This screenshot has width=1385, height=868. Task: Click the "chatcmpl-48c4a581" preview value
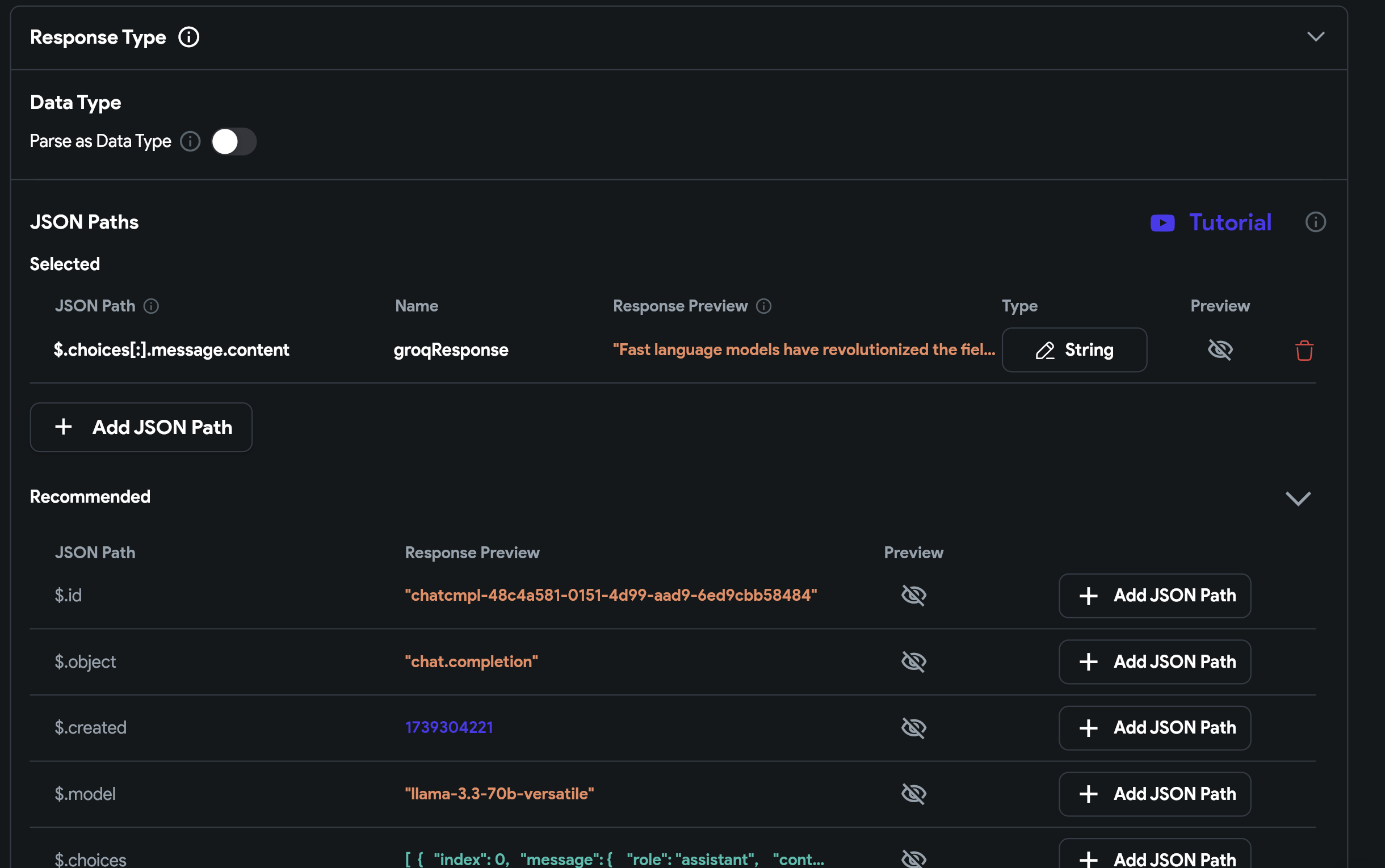pyautogui.click(x=610, y=595)
